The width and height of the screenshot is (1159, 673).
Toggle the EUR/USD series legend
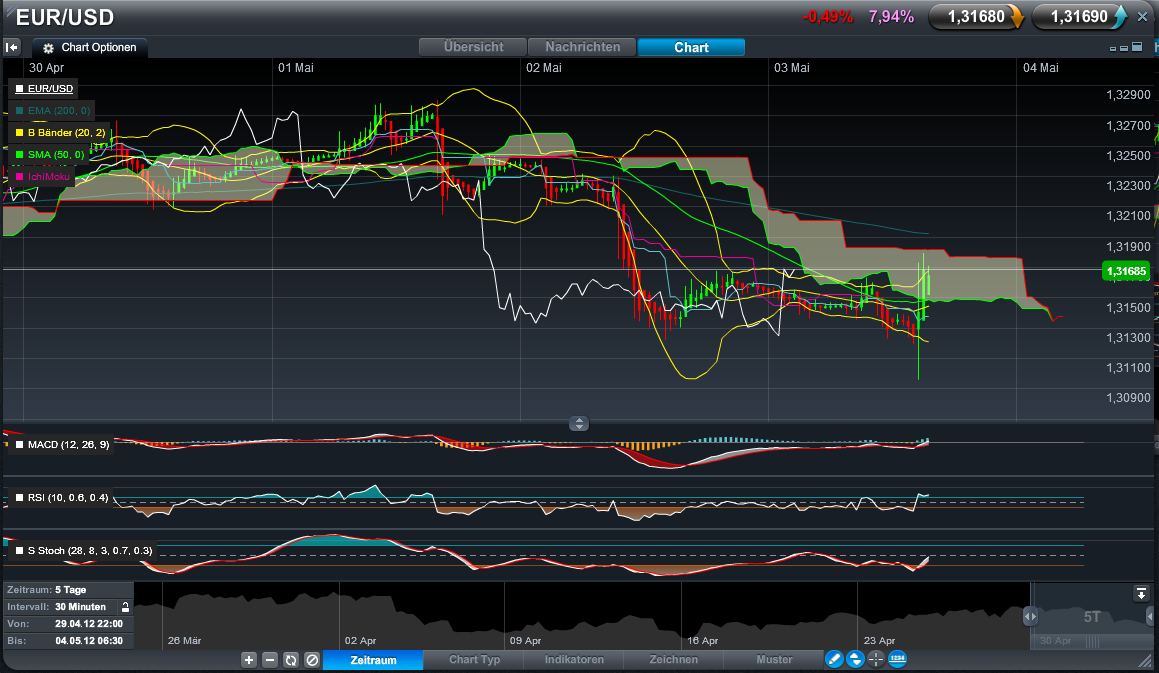coord(44,89)
